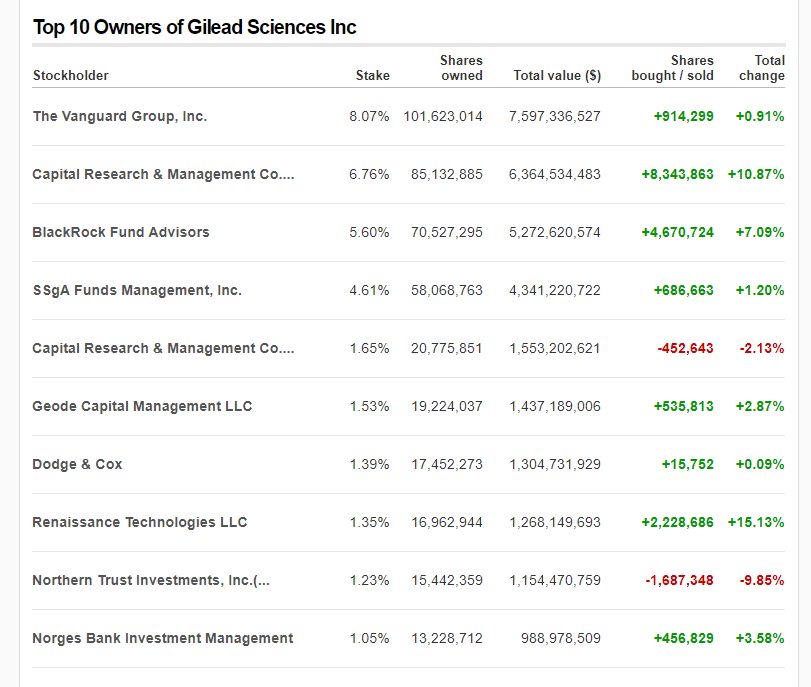Open Renaissance Technologies LLC entry
The image size is (811, 687).
140,522
